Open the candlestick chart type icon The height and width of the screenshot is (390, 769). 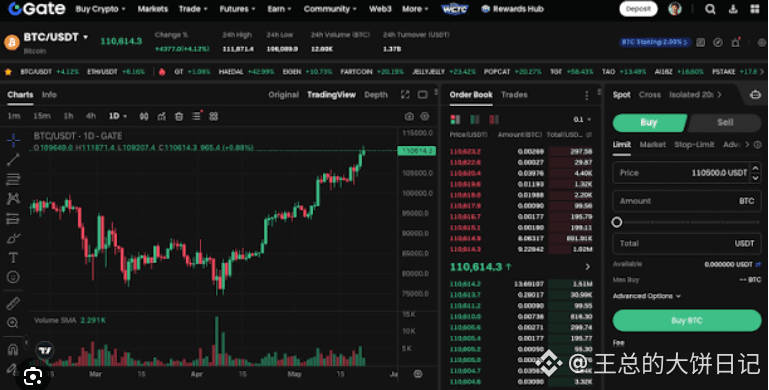coord(144,116)
